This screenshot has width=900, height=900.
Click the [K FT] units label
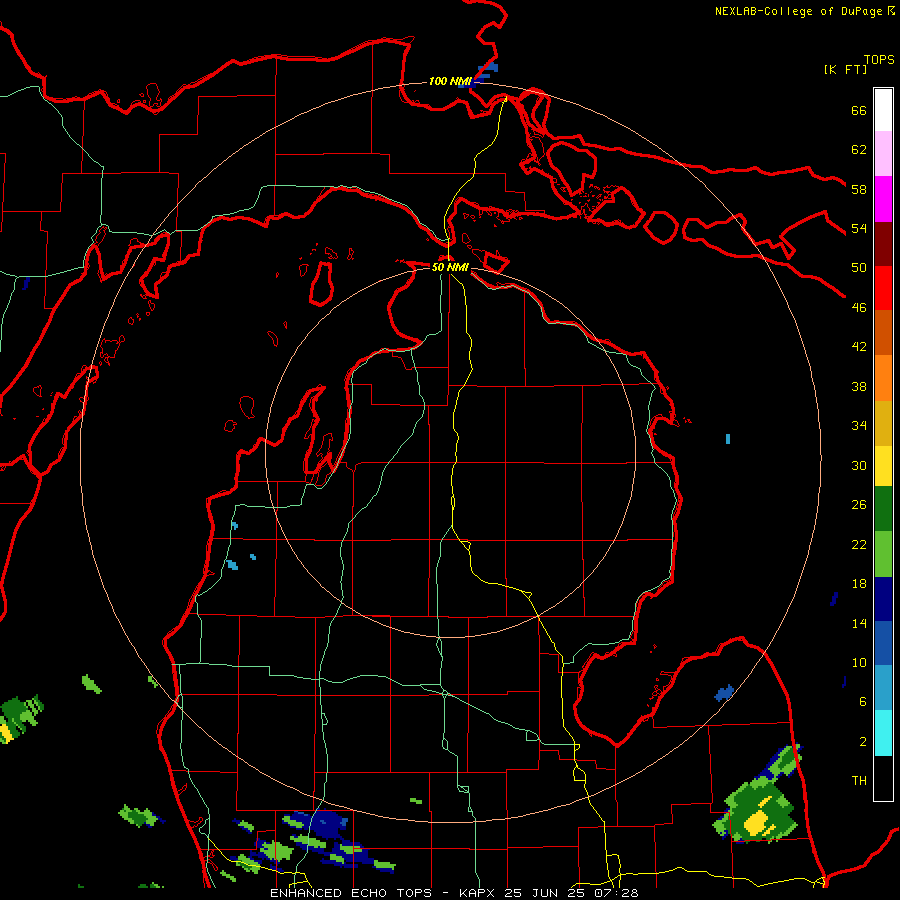point(845,70)
